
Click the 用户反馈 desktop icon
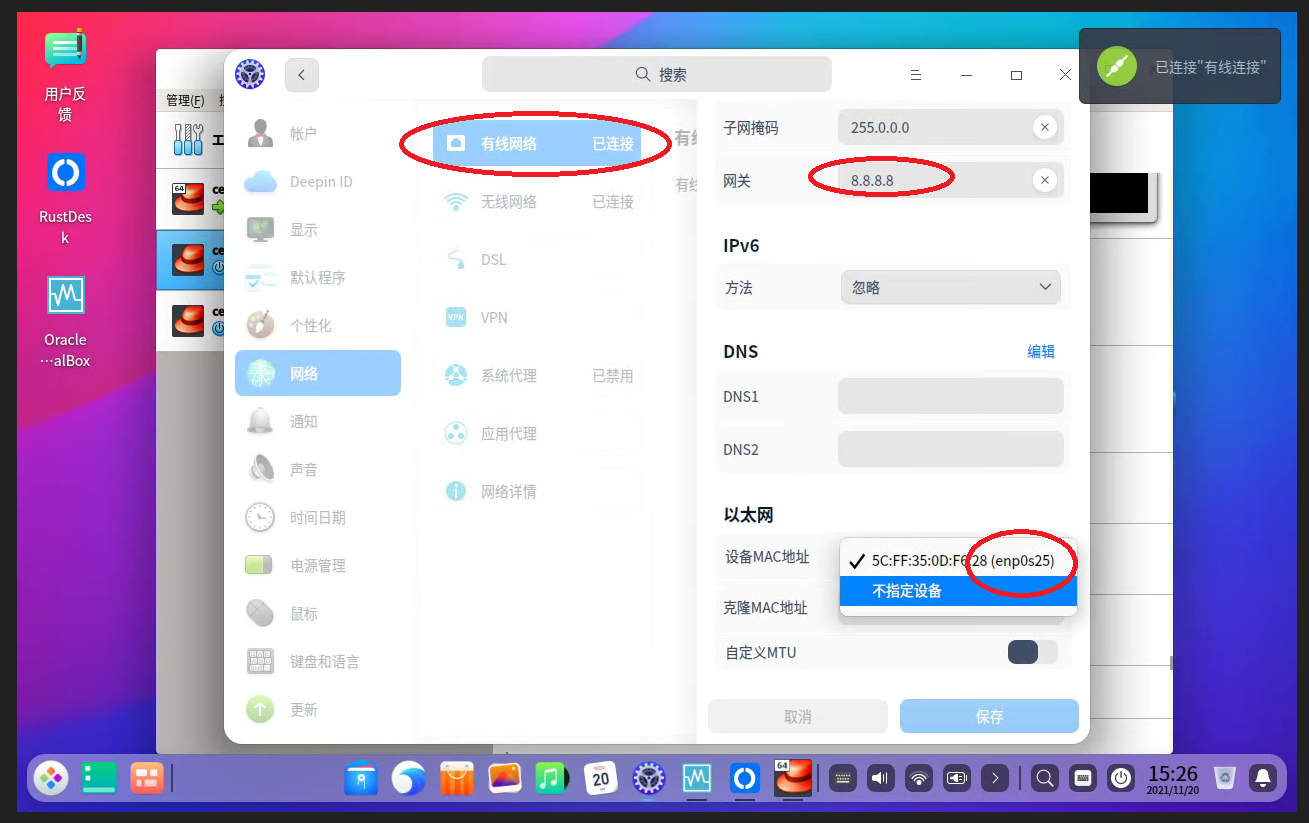[x=65, y=76]
